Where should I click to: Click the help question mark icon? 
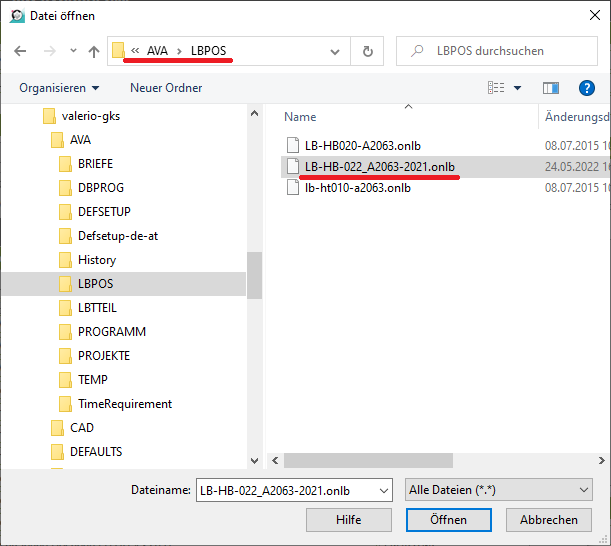click(x=587, y=88)
